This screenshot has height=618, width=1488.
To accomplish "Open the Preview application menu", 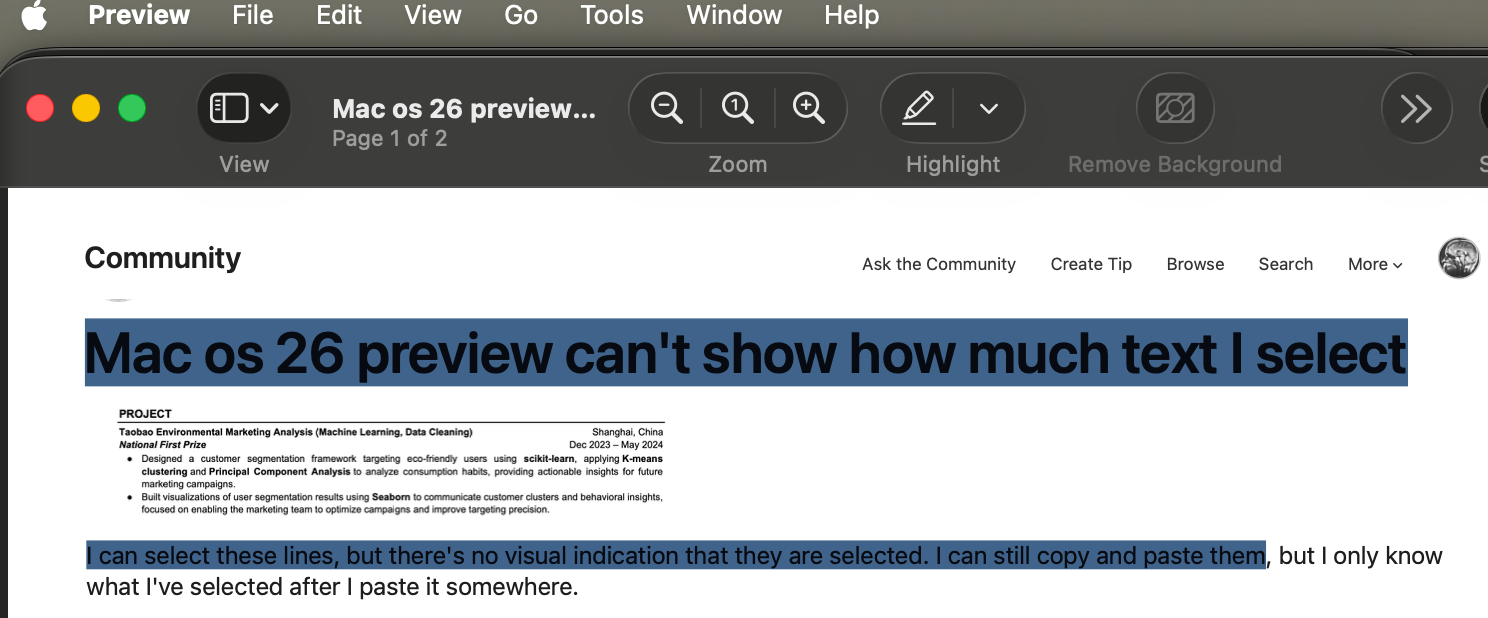I will [x=139, y=15].
